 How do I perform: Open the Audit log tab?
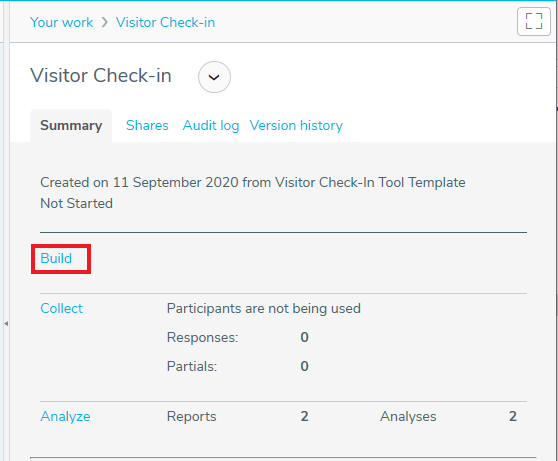point(211,126)
